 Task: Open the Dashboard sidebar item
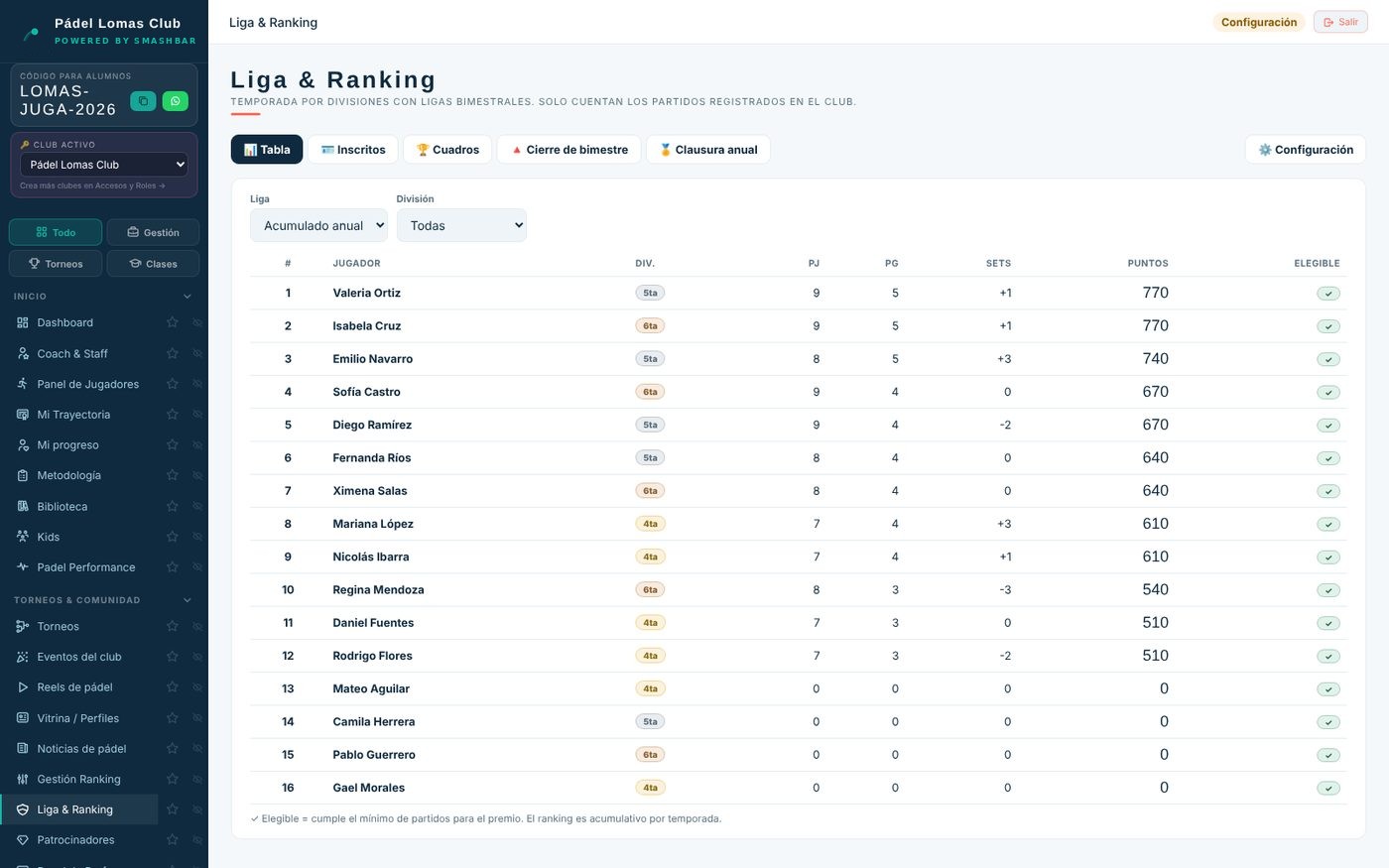[79, 322]
